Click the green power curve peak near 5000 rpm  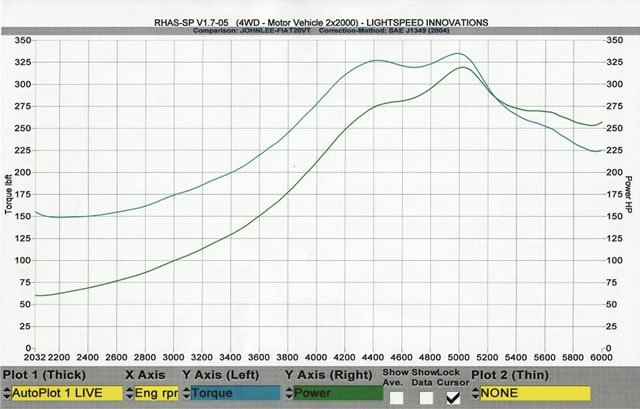point(462,68)
